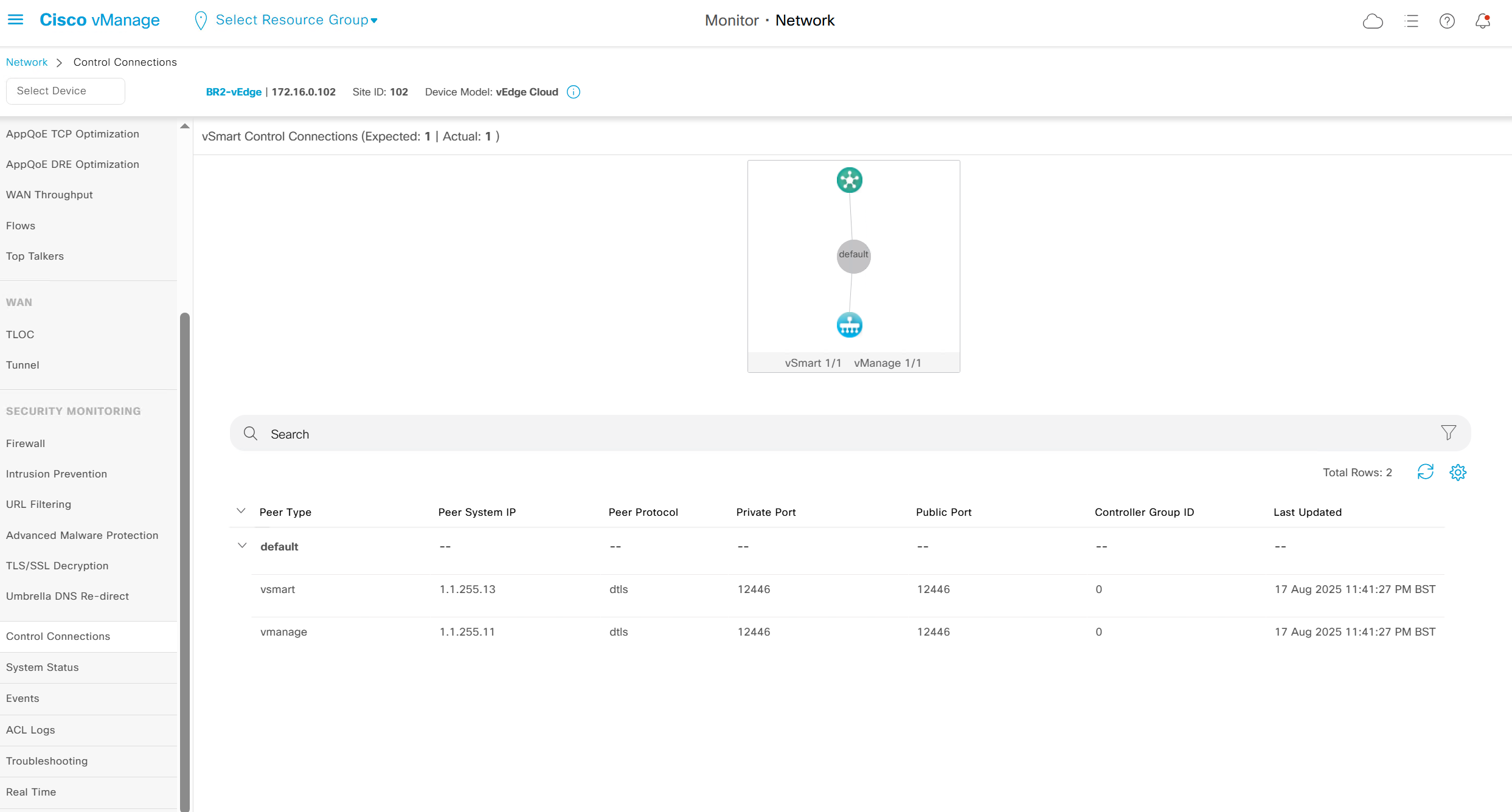
Task: Open table column settings gear
Action: click(x=1458, y=472)
